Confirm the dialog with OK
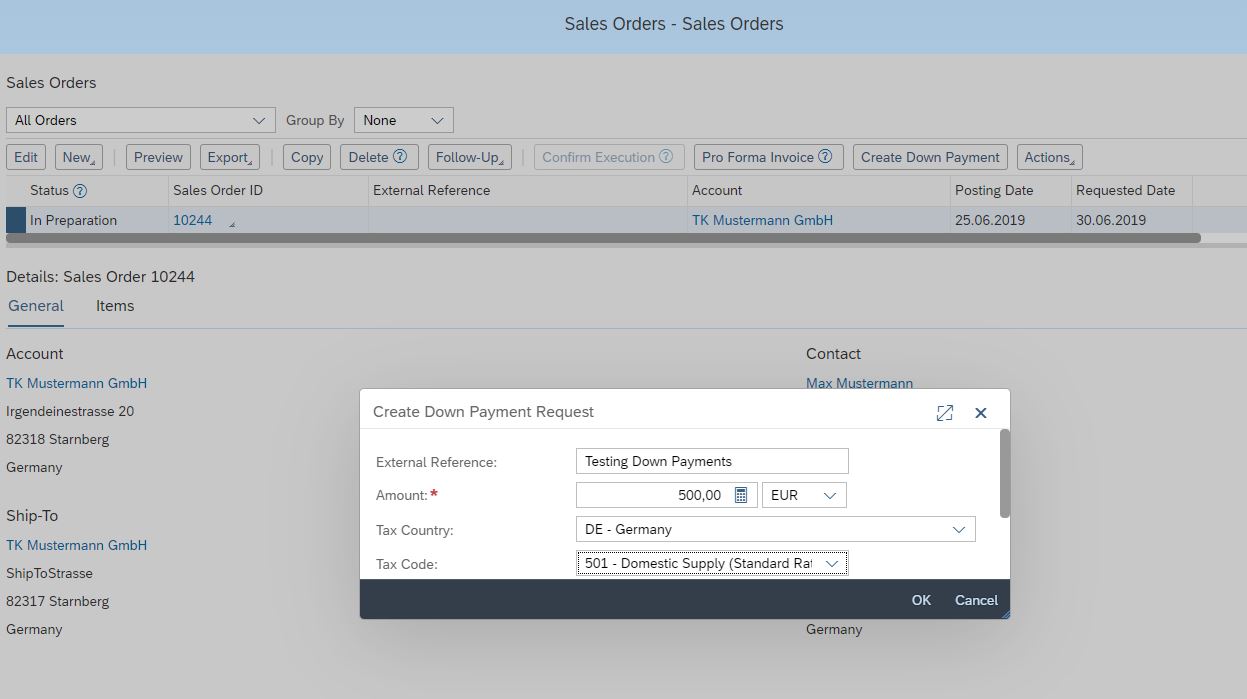The height and width of the screenshot is (699, 1247). 921,600
